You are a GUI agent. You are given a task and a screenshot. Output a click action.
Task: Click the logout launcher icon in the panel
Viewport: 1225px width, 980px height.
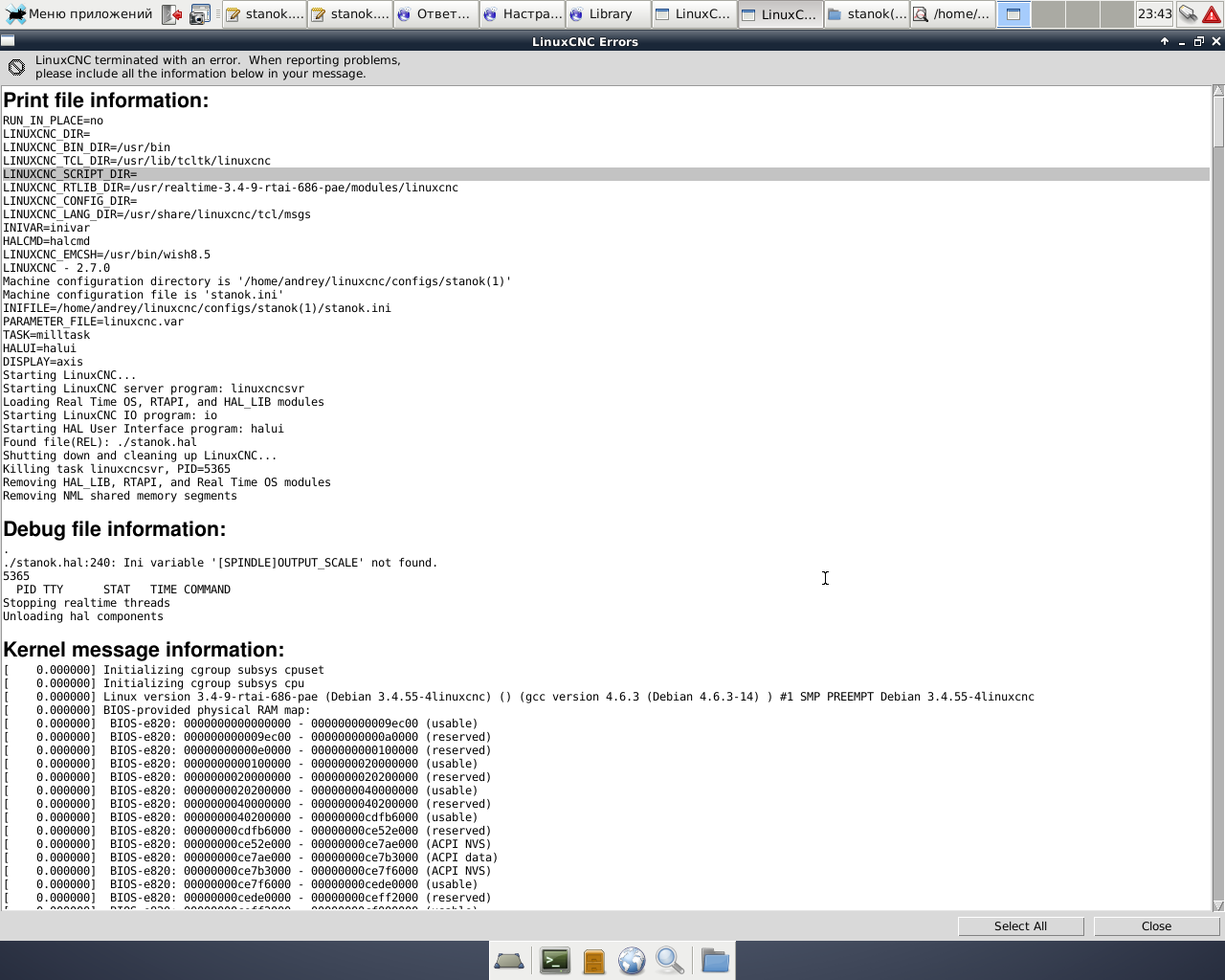(x=171, y=14)
